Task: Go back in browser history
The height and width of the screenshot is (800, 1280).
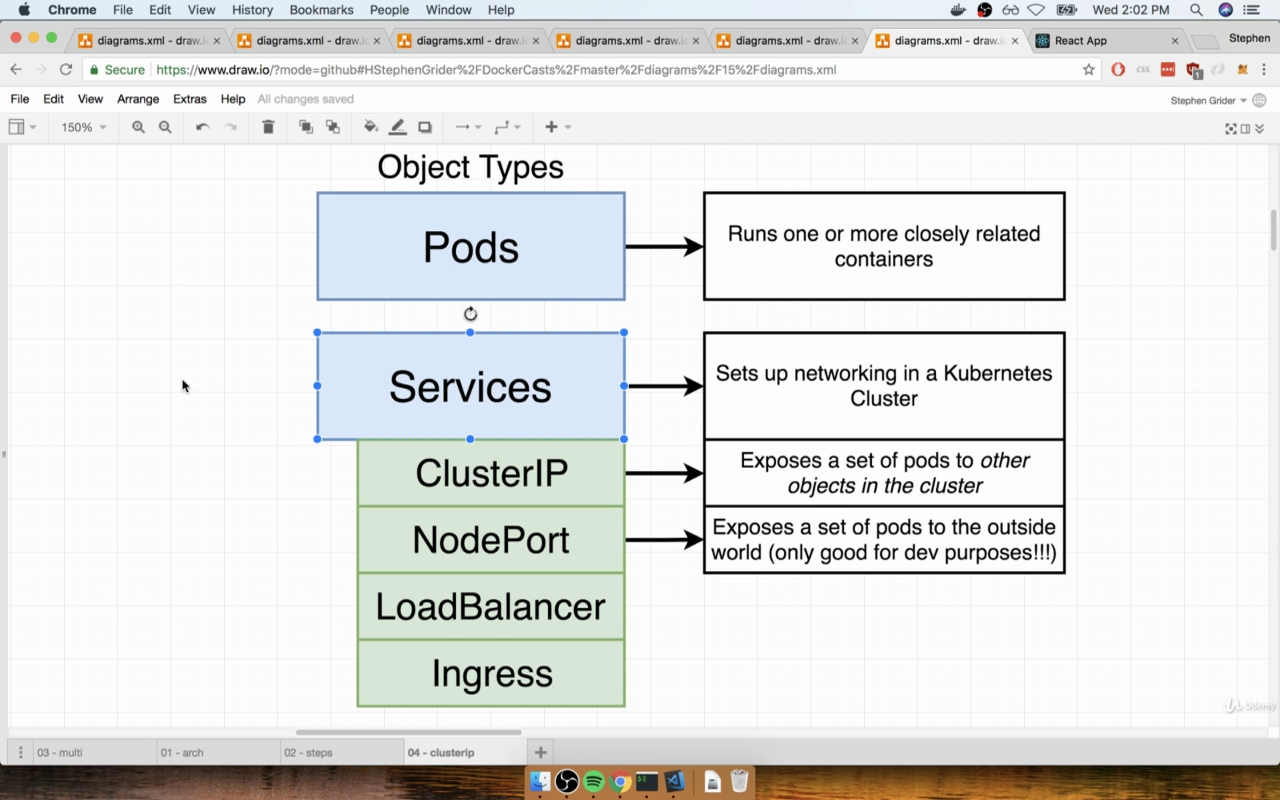Action: [16, 70]
